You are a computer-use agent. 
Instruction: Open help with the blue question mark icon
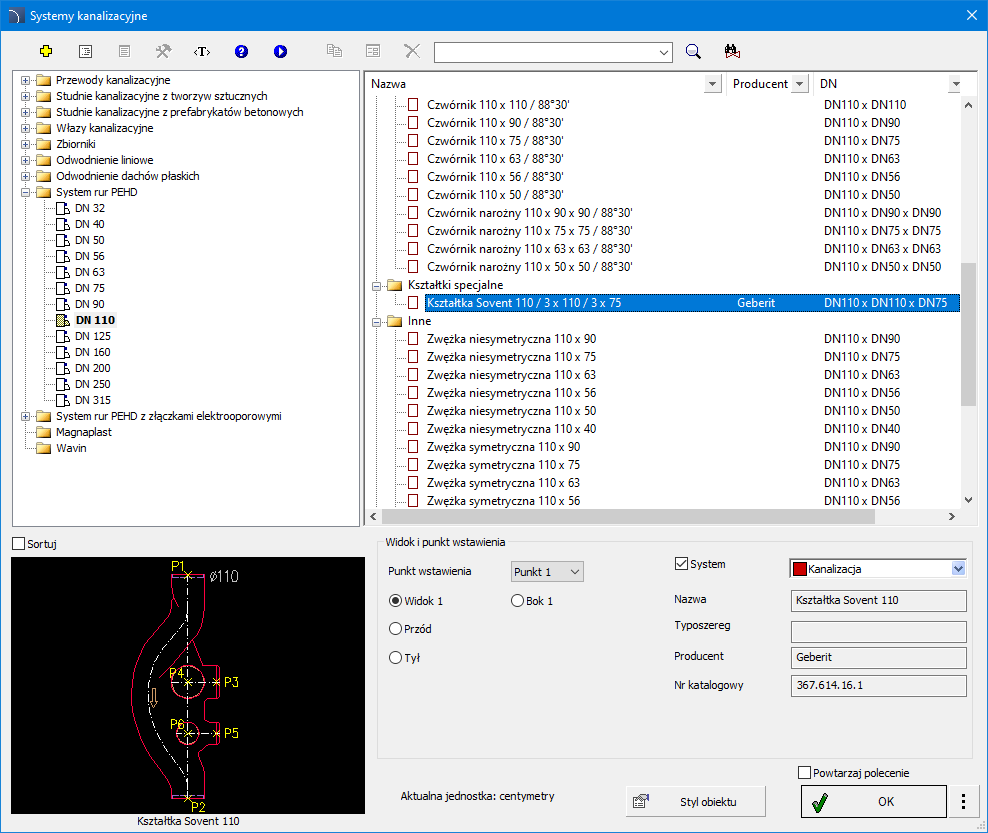[241, 51]
